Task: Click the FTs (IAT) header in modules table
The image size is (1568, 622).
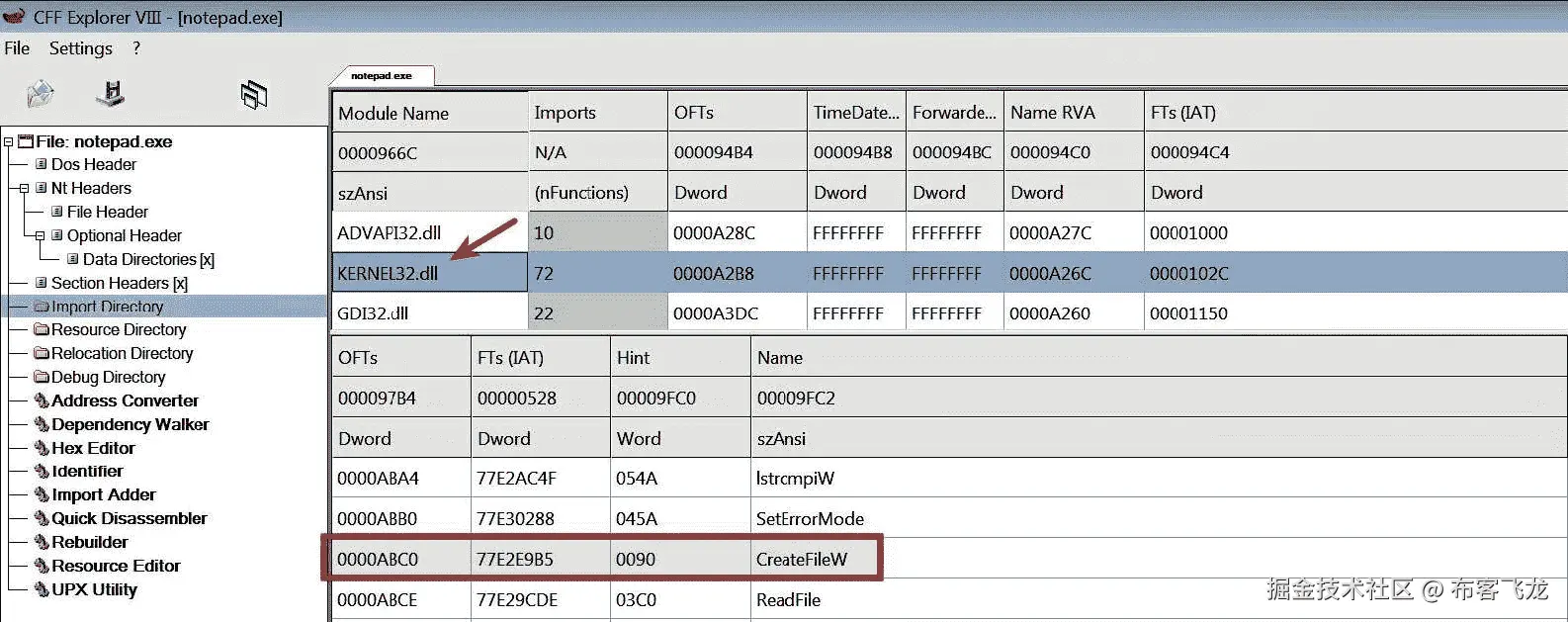Action: coord(1354,113)
